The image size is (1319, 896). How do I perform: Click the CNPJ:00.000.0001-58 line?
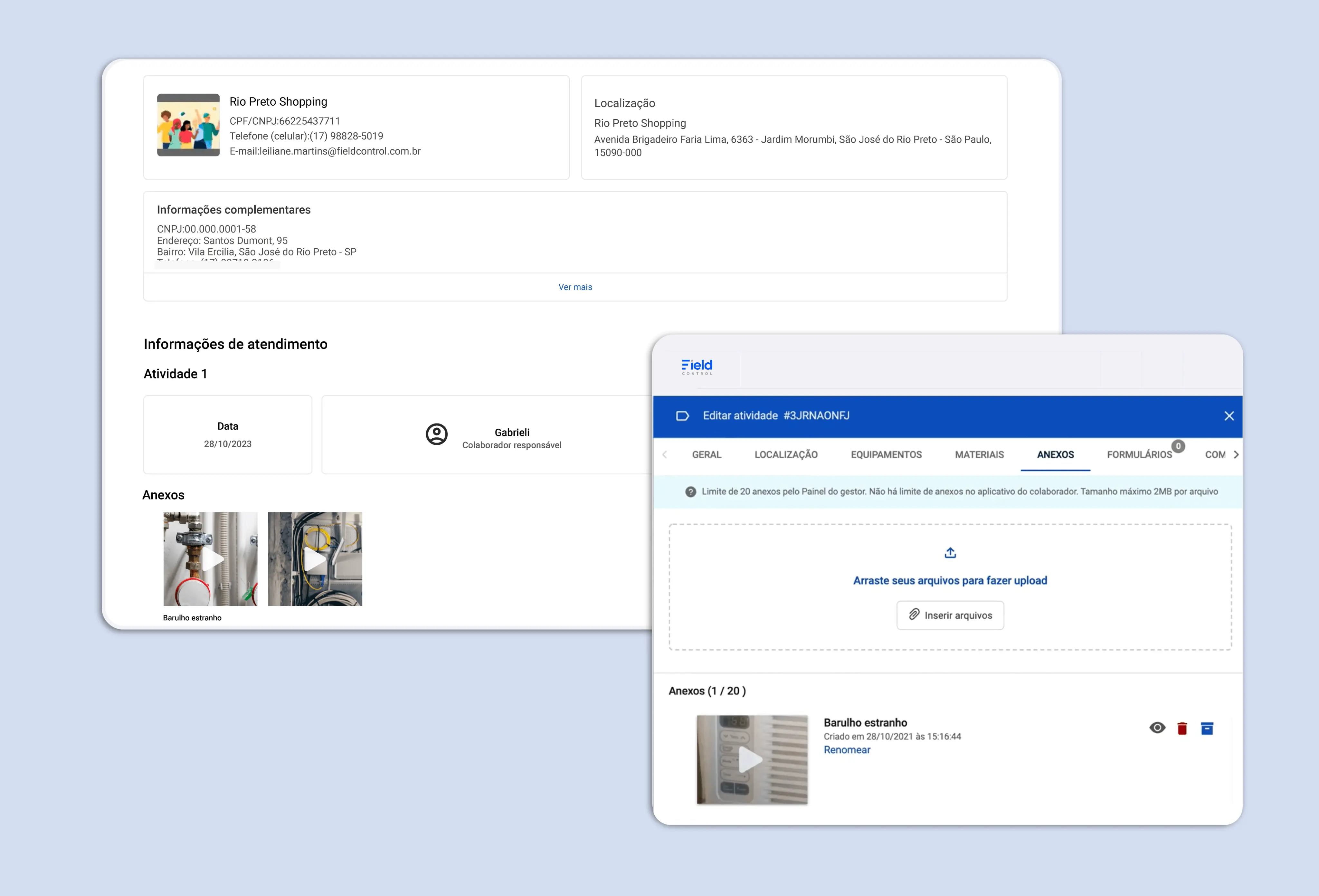click(206, 229)
